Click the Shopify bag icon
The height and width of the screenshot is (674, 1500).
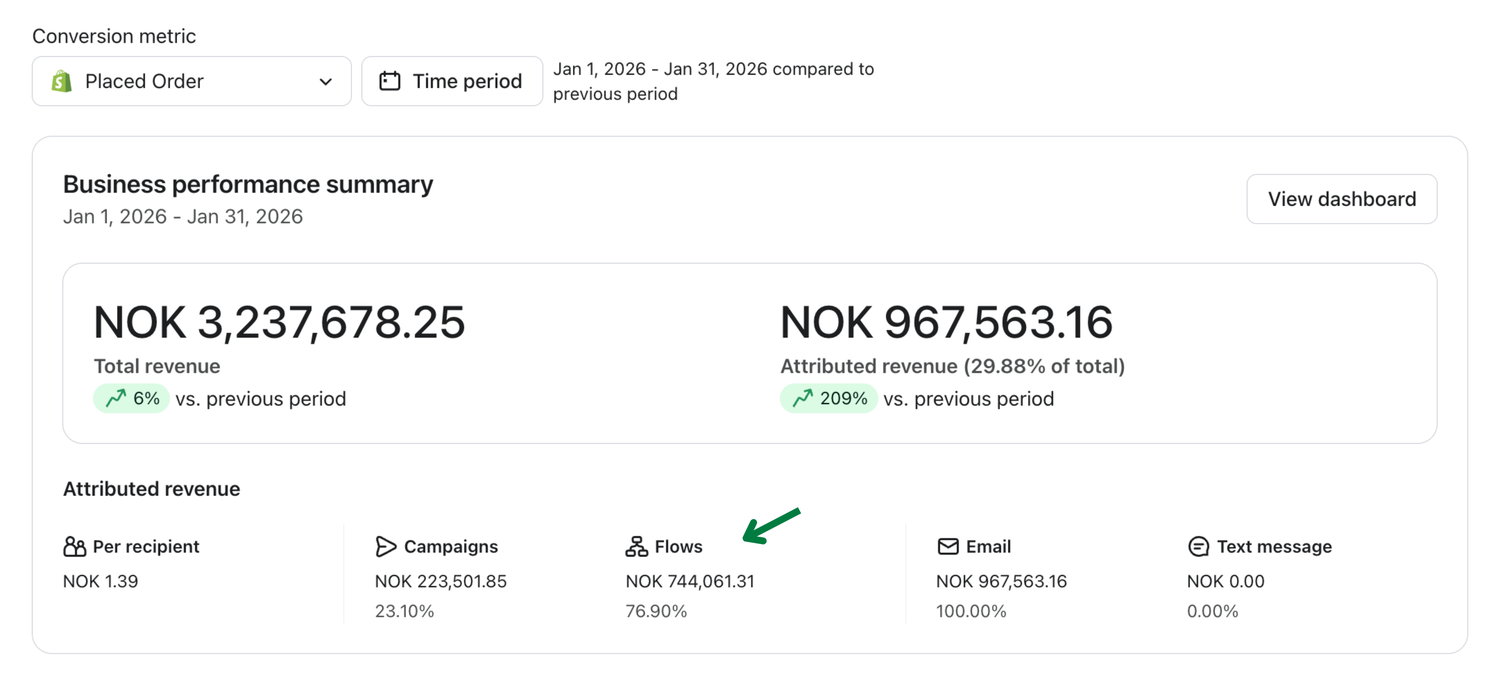click(x=62, y=81)
